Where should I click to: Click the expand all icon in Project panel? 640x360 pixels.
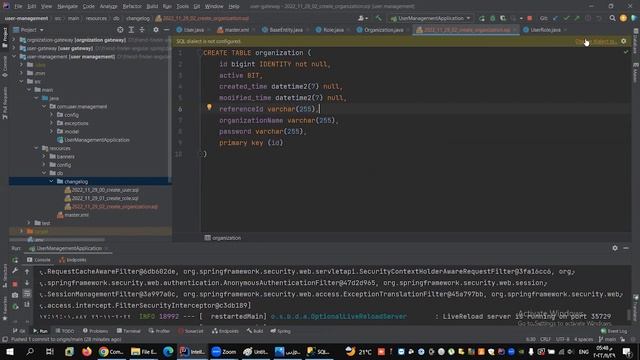pos(131,30)
